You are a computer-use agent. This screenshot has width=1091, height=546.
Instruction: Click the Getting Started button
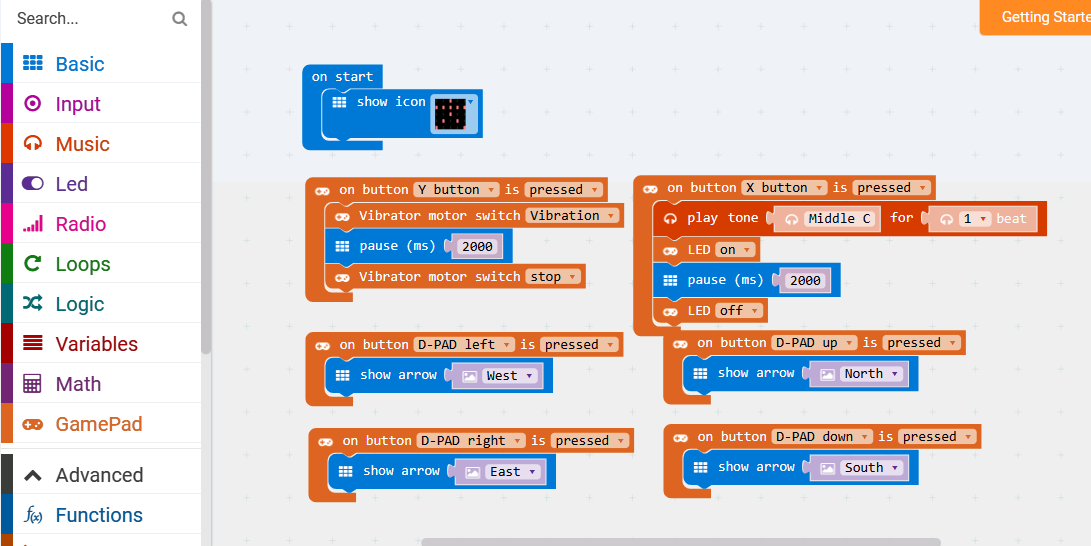[1038, 17]
